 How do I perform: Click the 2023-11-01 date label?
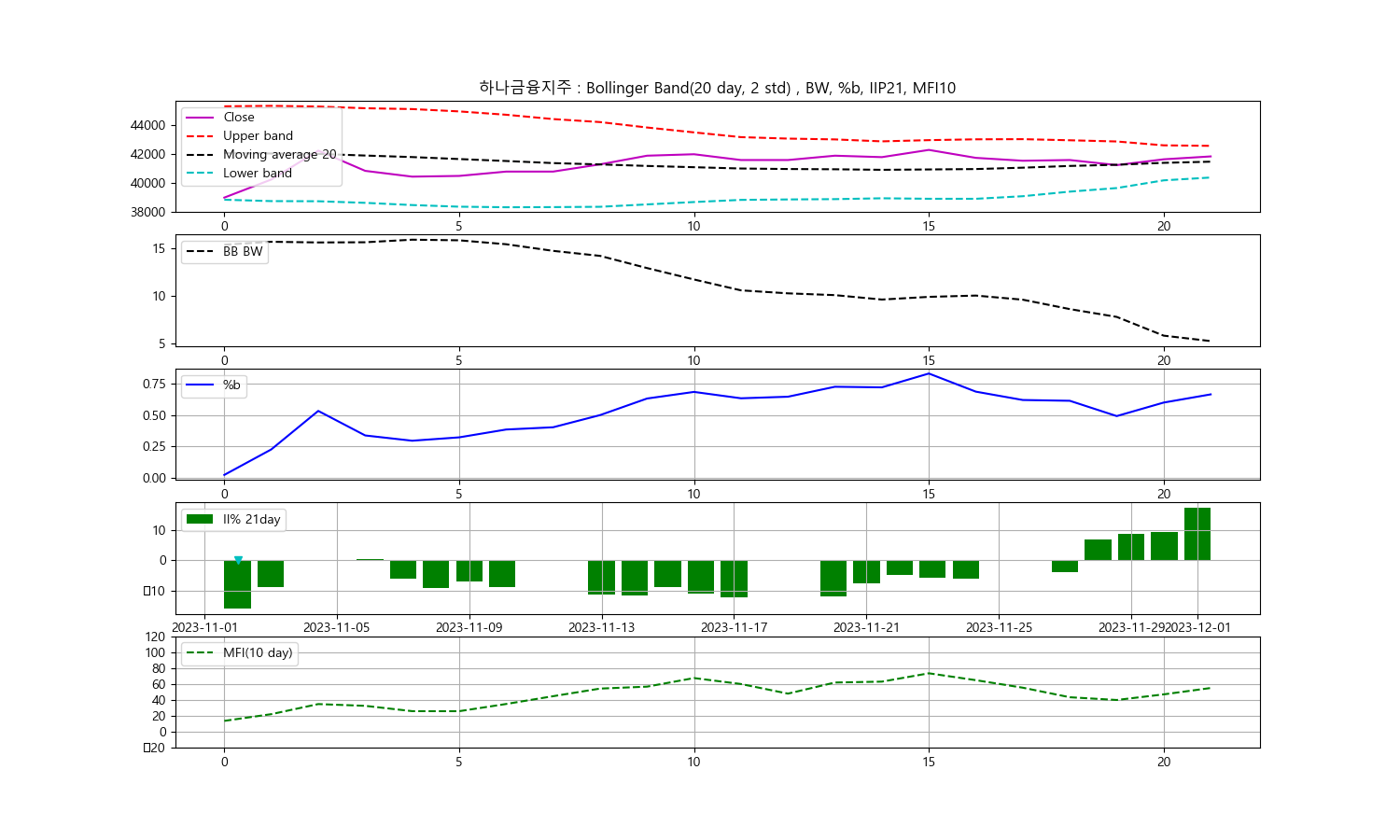pos(205,627)
